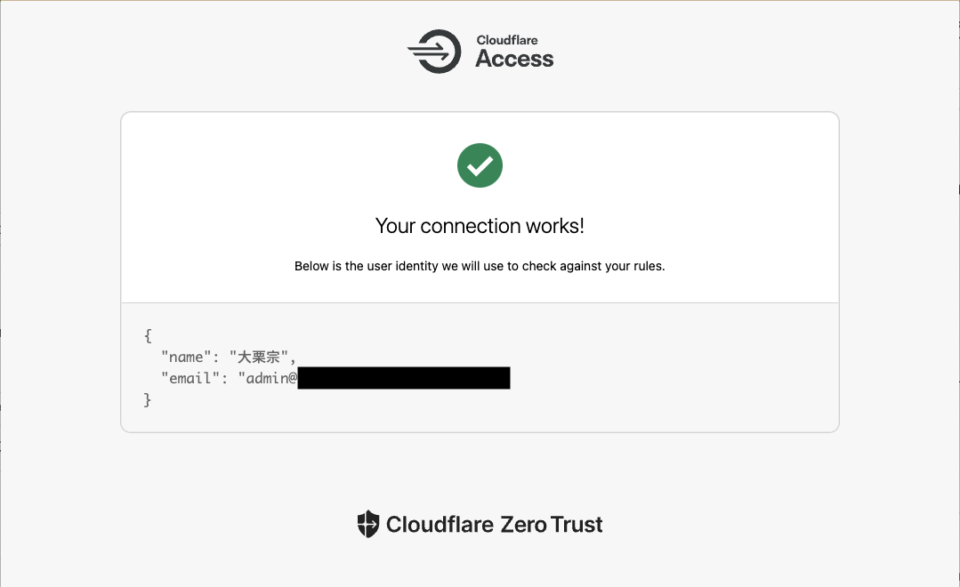The width and height of the screenshot is (960, 587).
Task: Click the word "rules" in description text
Action: point(648,266)
